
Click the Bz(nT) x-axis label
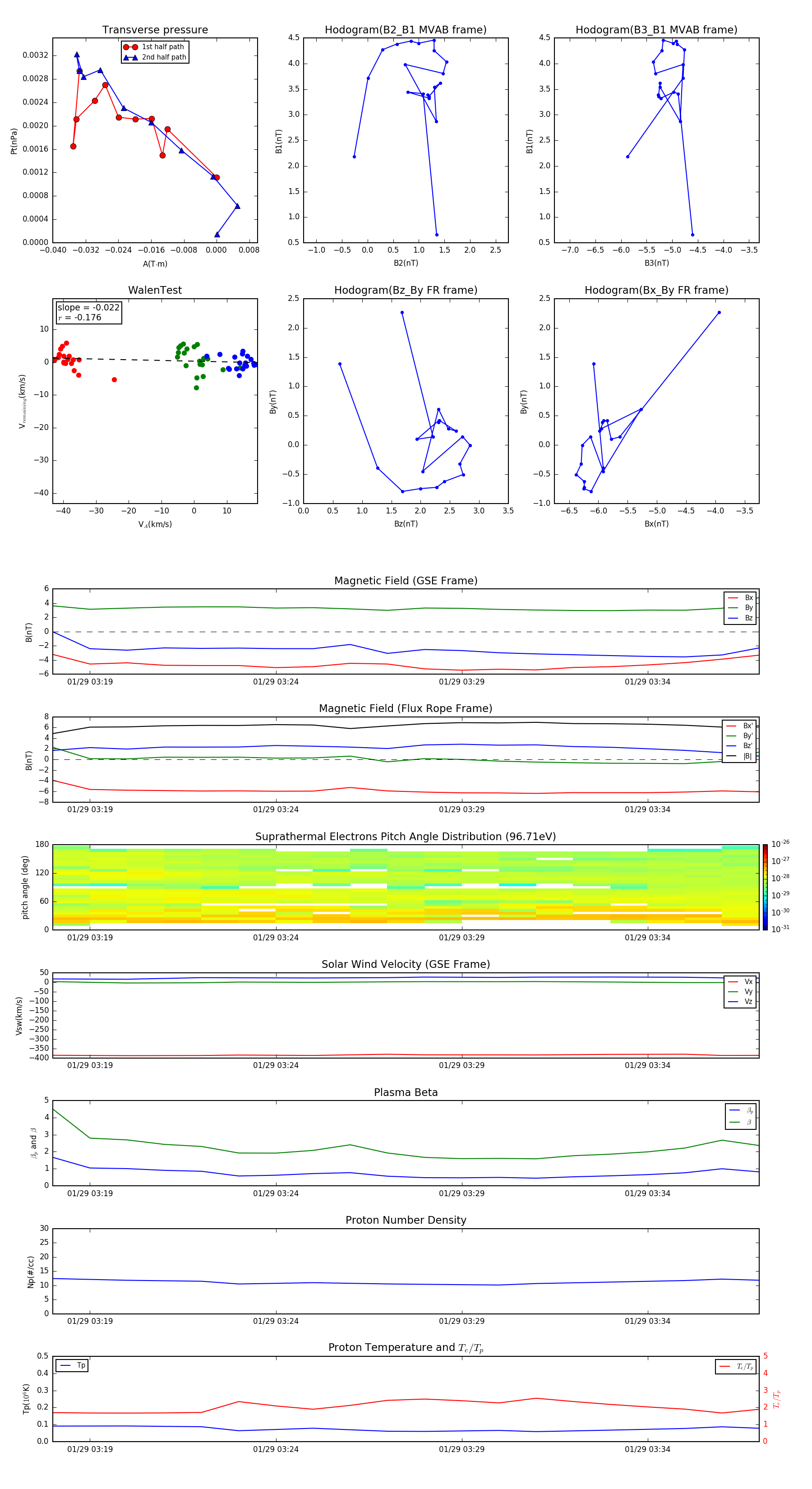coord(406,524)
